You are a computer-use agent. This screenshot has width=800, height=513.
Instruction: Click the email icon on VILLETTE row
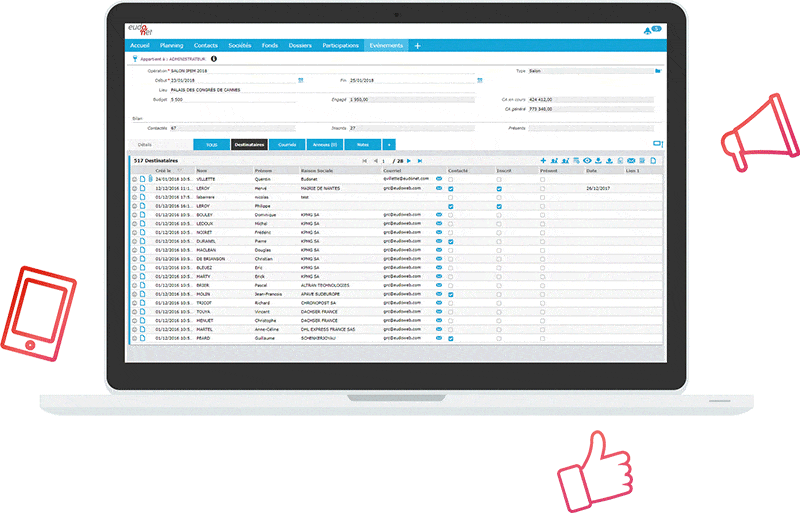[439, 179]
